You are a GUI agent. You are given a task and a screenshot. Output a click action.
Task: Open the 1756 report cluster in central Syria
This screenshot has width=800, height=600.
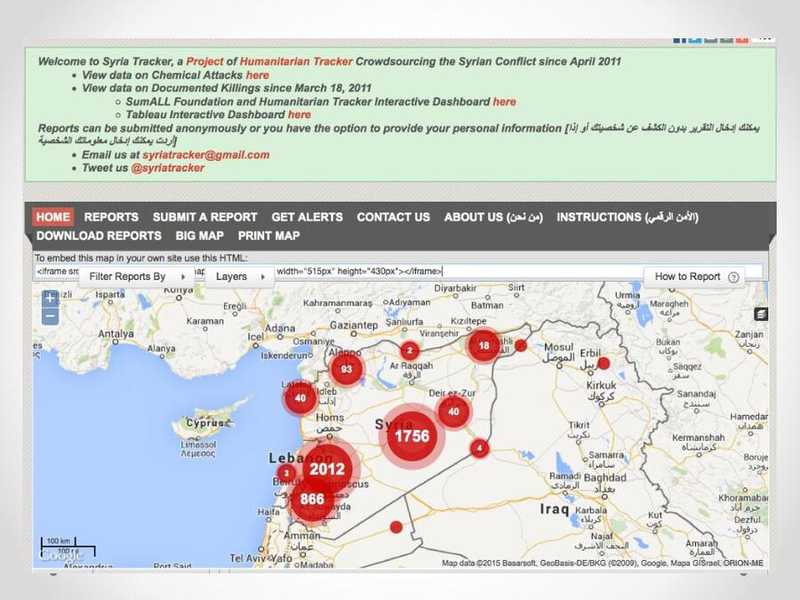(x=412, y=436)
